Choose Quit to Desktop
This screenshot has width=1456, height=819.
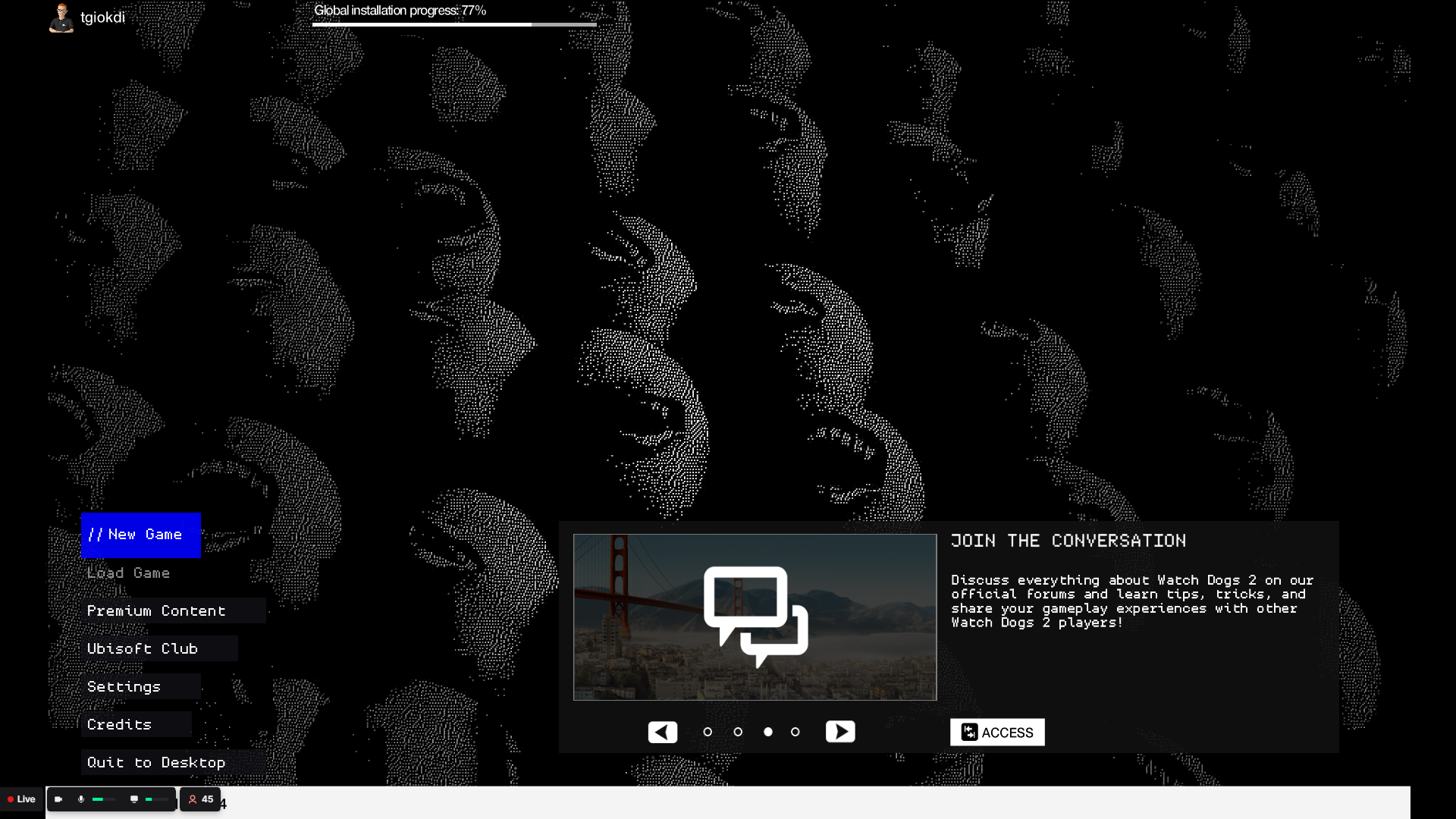(x=173, y=763)
